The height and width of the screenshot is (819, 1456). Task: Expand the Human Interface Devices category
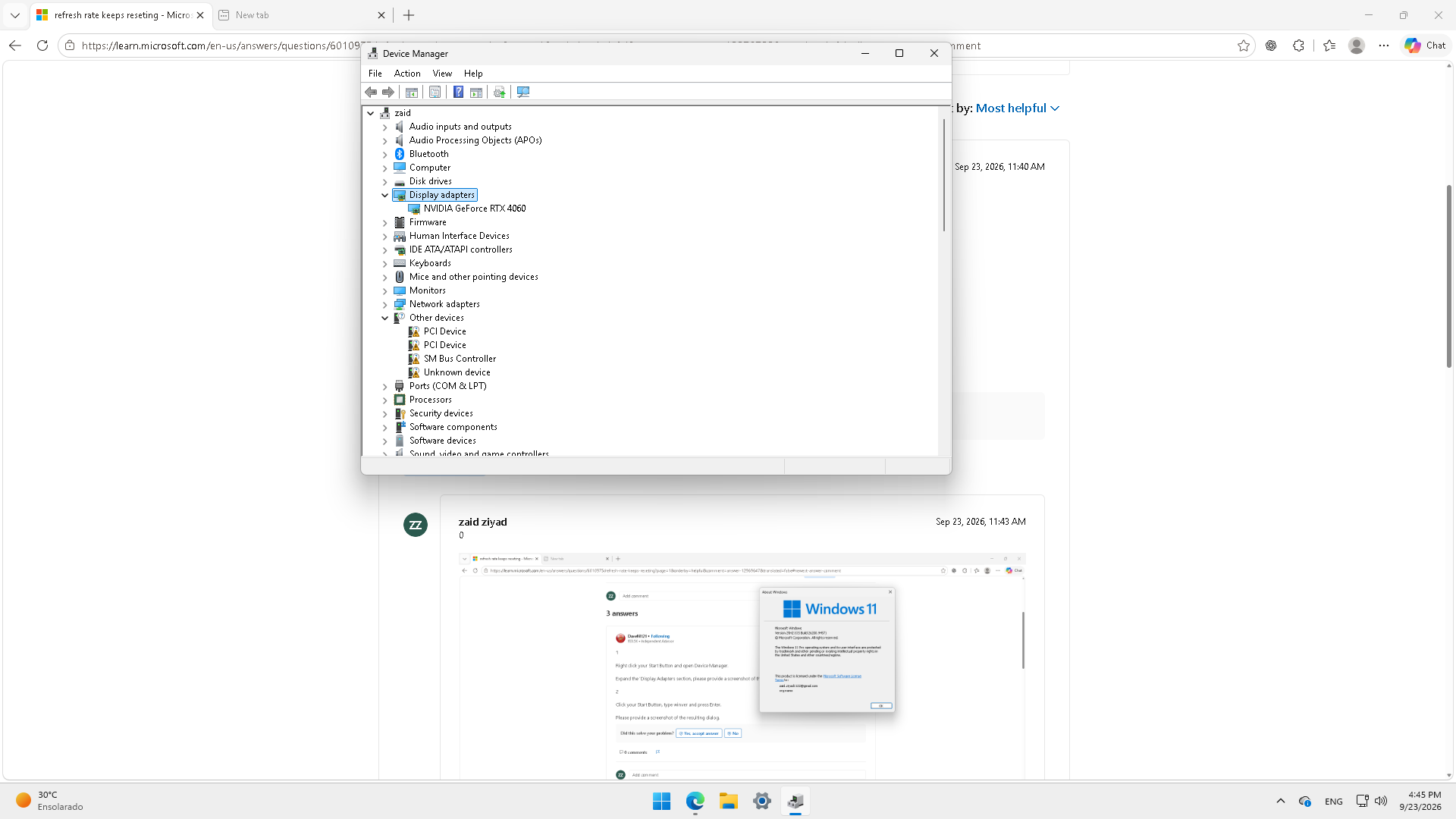[384, 237]
